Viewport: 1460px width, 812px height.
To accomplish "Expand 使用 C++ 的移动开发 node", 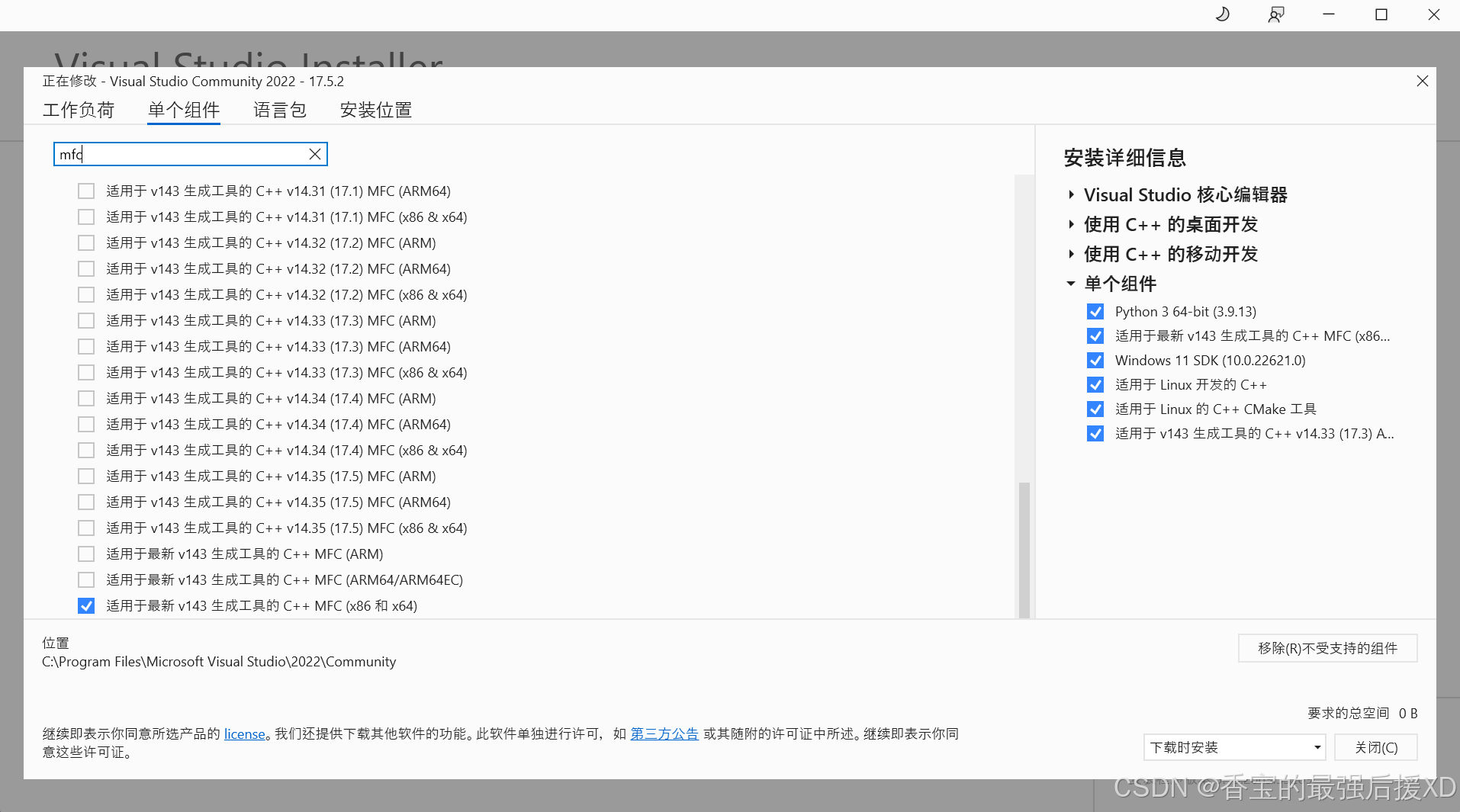I will (x=1071, y=255).
